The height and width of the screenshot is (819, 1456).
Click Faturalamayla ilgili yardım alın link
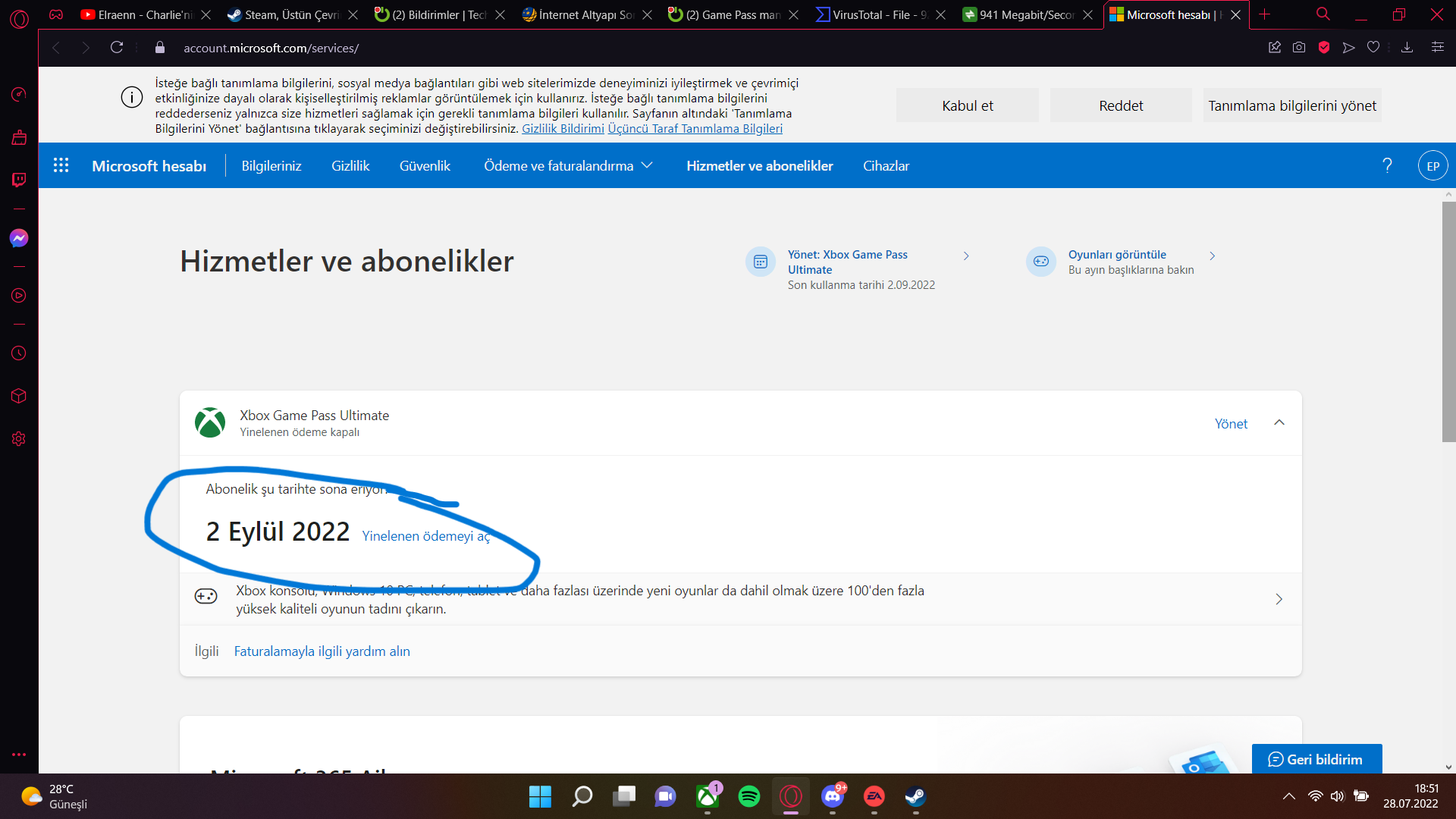(x=322, y=651)
